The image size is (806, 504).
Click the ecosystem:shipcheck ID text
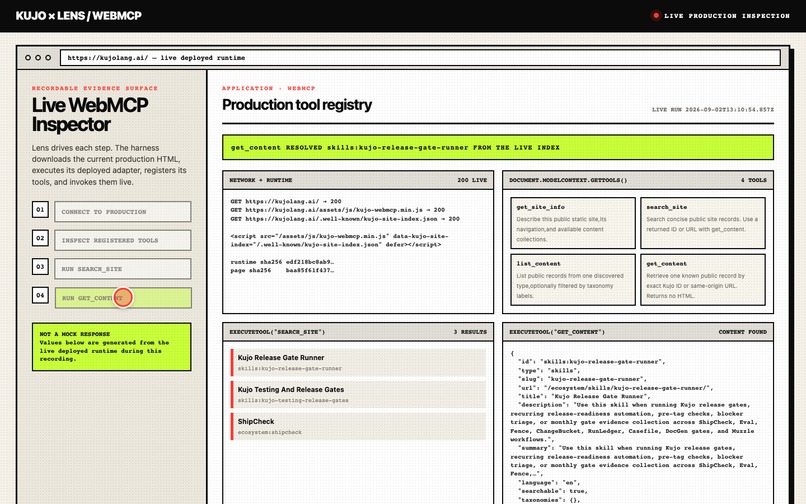point(270,432)
